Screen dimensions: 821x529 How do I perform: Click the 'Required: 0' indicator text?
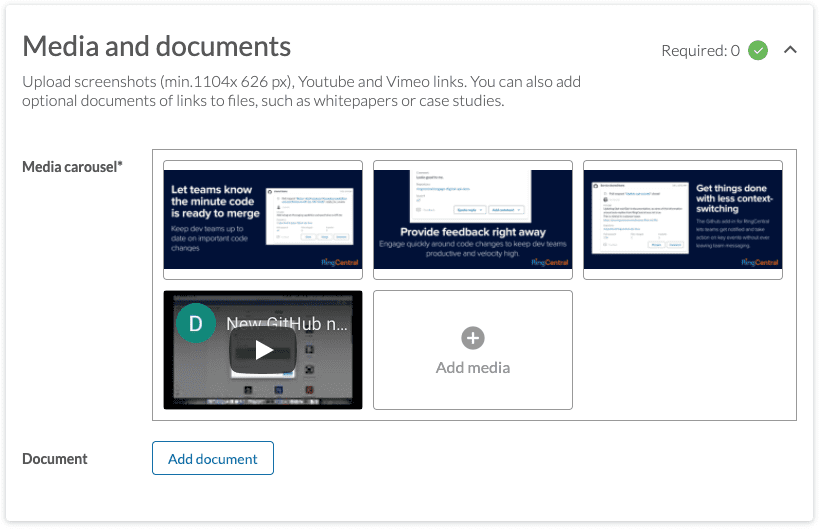(700, 51)
